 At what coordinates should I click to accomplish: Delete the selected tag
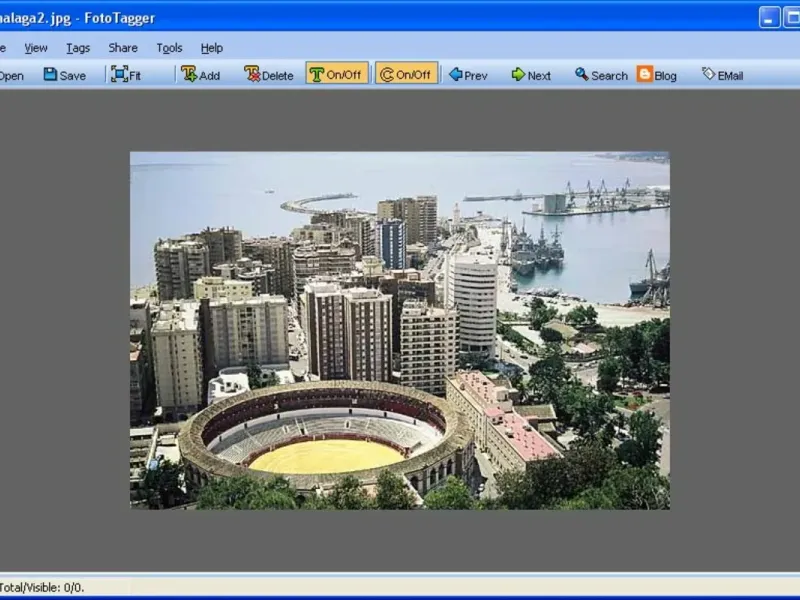point(268,75)
